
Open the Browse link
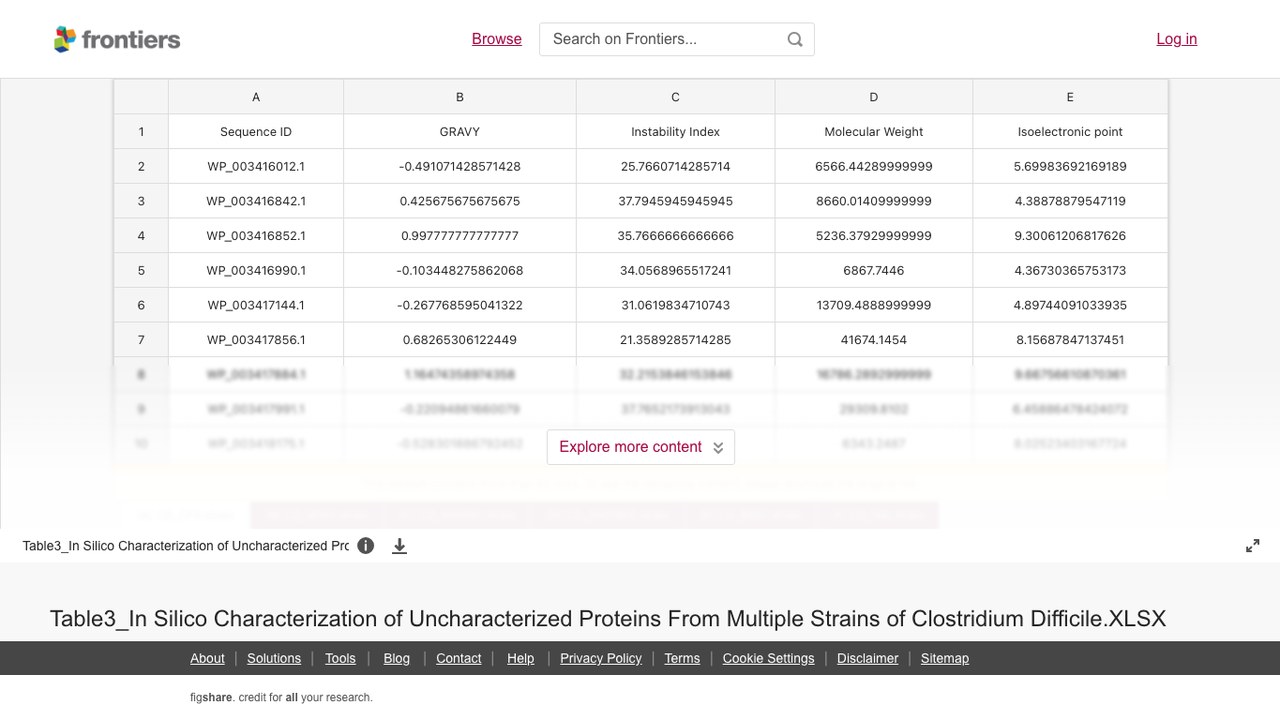tap(497, 39)
